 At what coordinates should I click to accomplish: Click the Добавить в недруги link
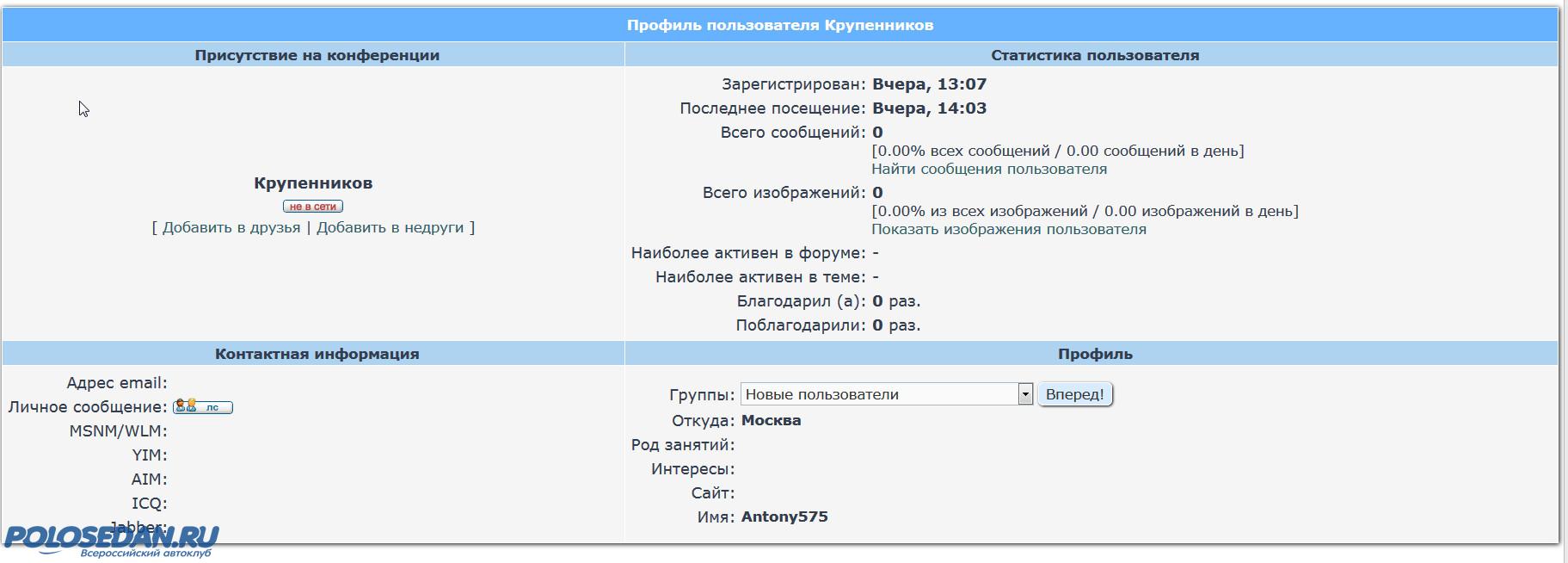coord(390,228)
